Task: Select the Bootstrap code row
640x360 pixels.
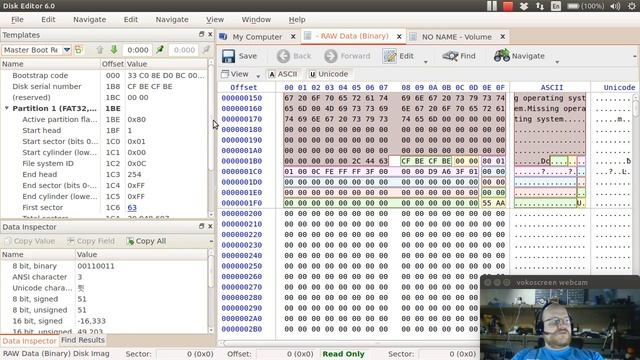Action: pos(104,76)
